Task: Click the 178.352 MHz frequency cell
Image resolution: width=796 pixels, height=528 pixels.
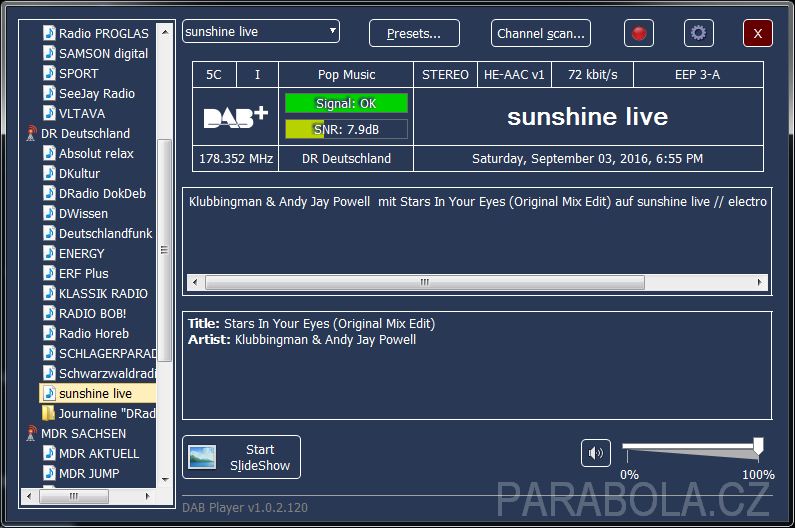Action: coord(236,158)
